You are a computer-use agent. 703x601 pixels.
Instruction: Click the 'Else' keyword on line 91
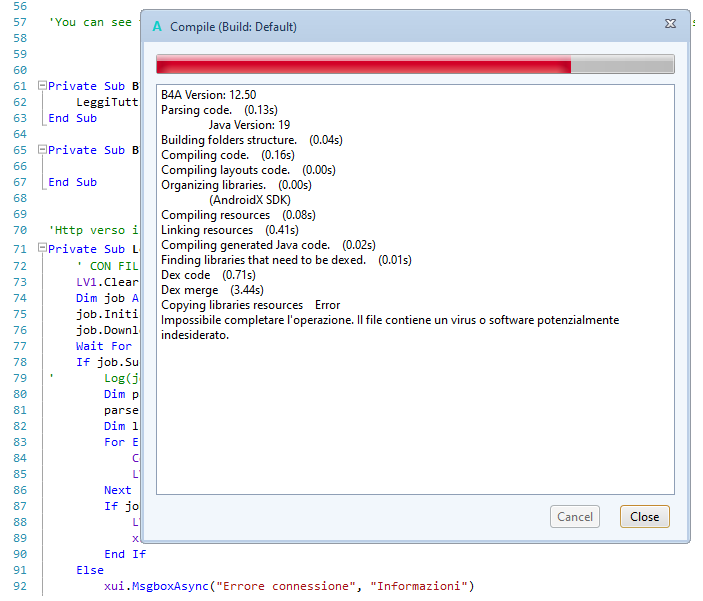point(90,570)
